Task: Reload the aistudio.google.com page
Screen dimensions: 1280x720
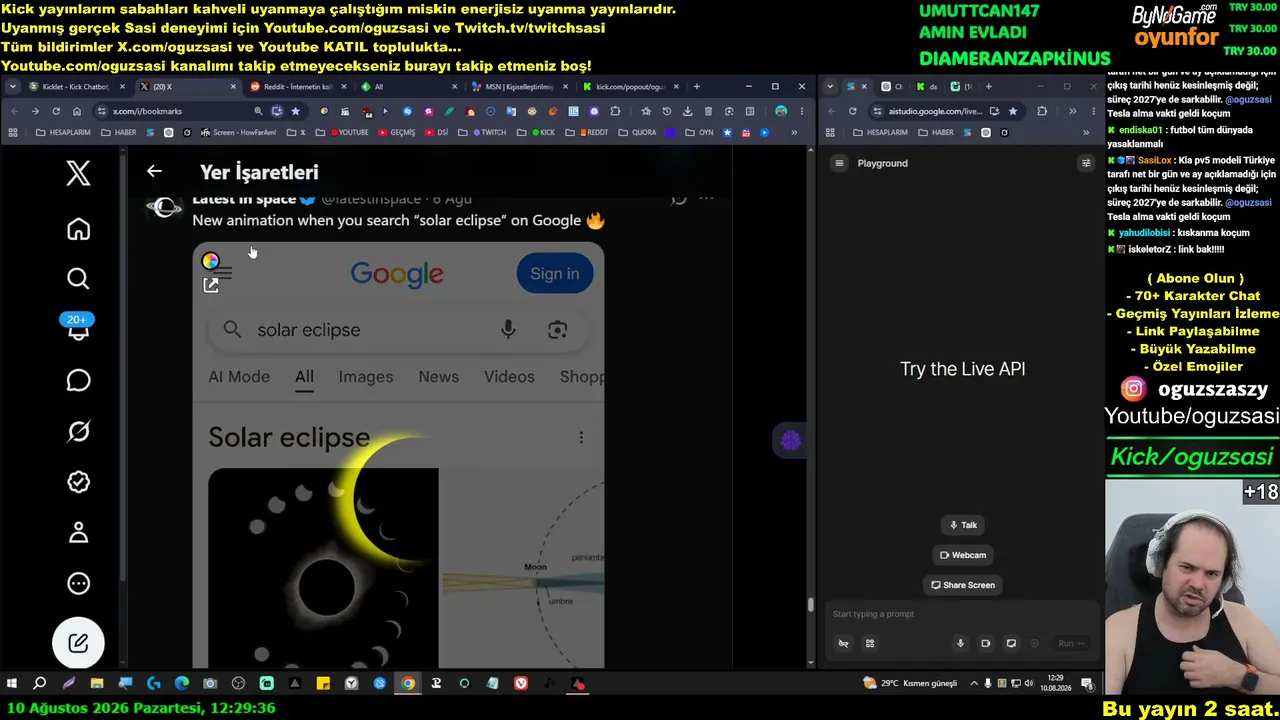Action: click(853, 111)
